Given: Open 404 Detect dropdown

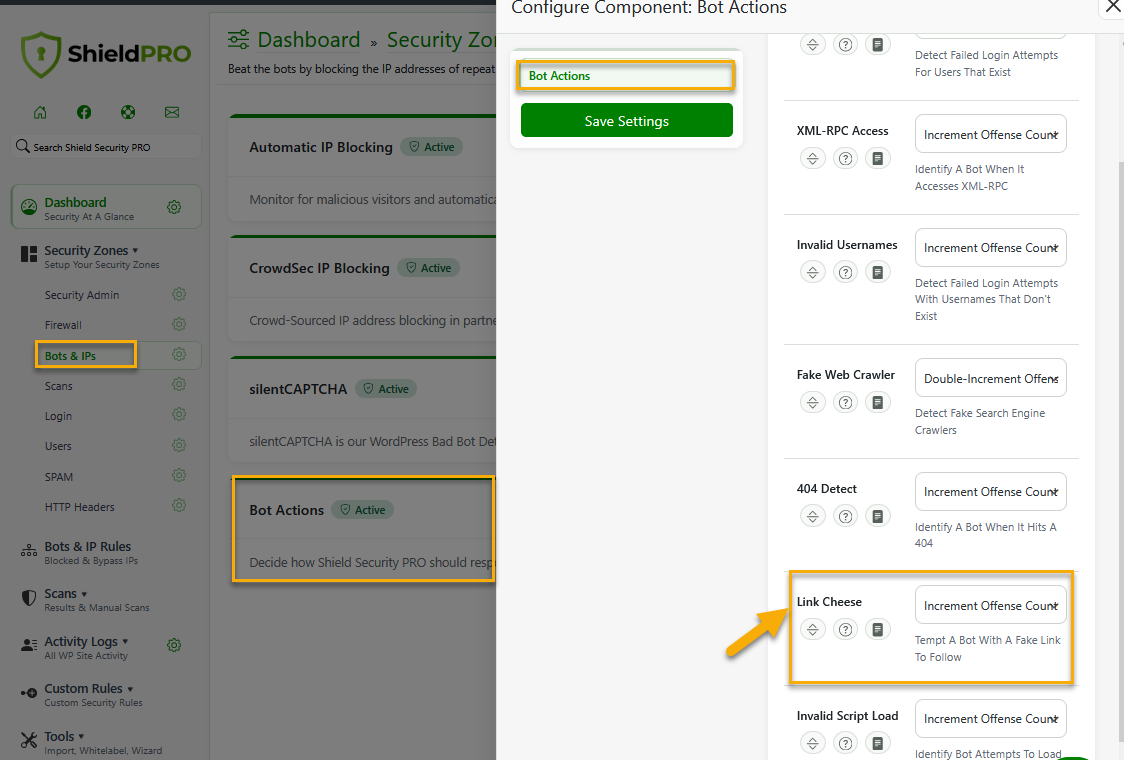Looking at the screenshot, I should tap(991, 491).
